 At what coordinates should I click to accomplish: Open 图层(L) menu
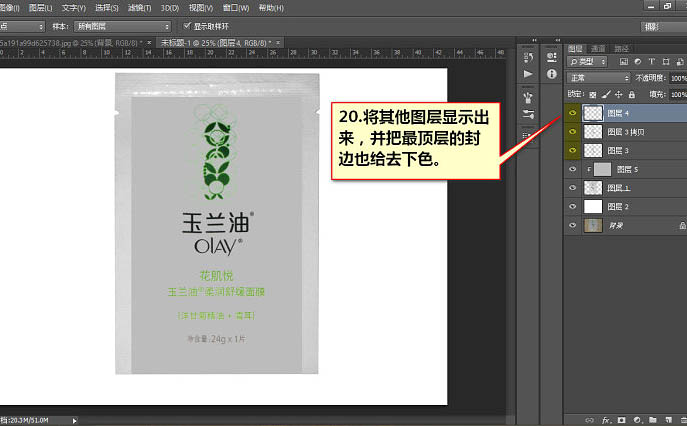pos(40,8)
